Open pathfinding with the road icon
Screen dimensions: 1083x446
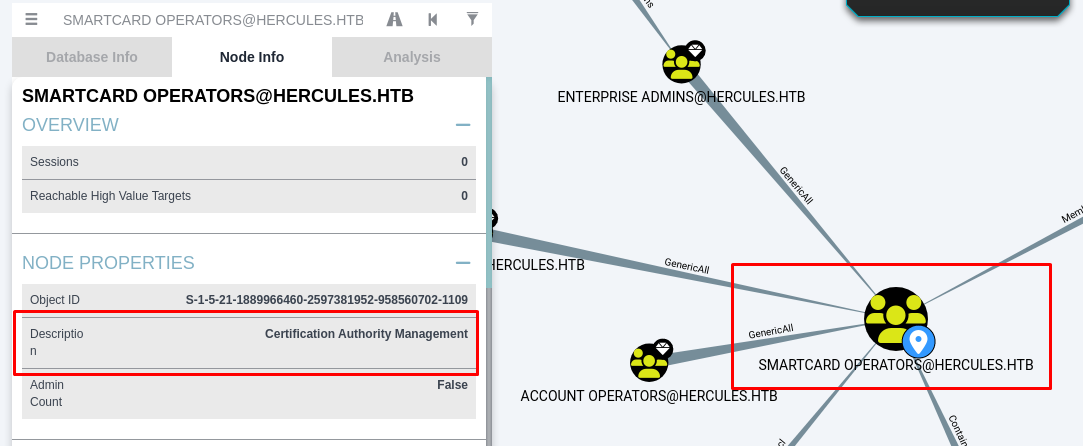pyautogui.click(x=395, y=19)
